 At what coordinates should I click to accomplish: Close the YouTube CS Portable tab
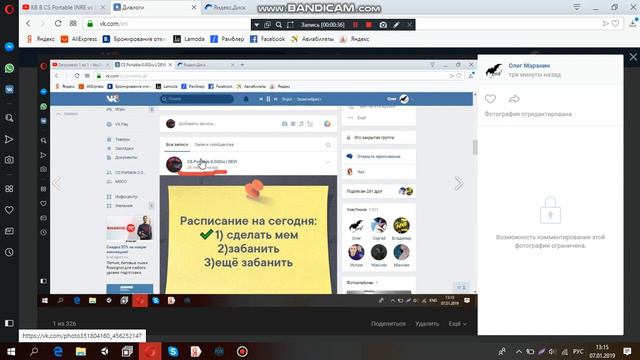(x=103, y=7)
